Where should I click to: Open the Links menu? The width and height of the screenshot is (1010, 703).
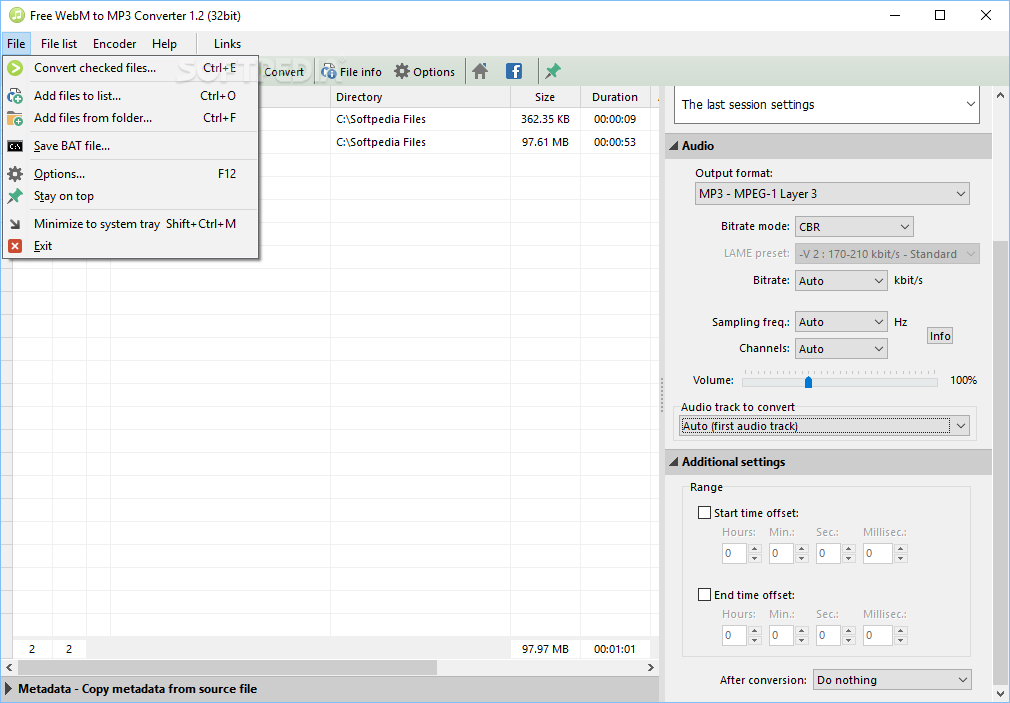click(x=227, y=44)
